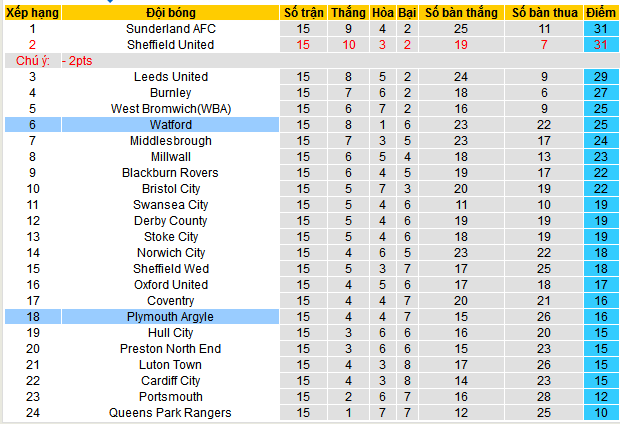Click the Sunderland AFC team name
The image size is (620, 424).
(x=170, y=29)
